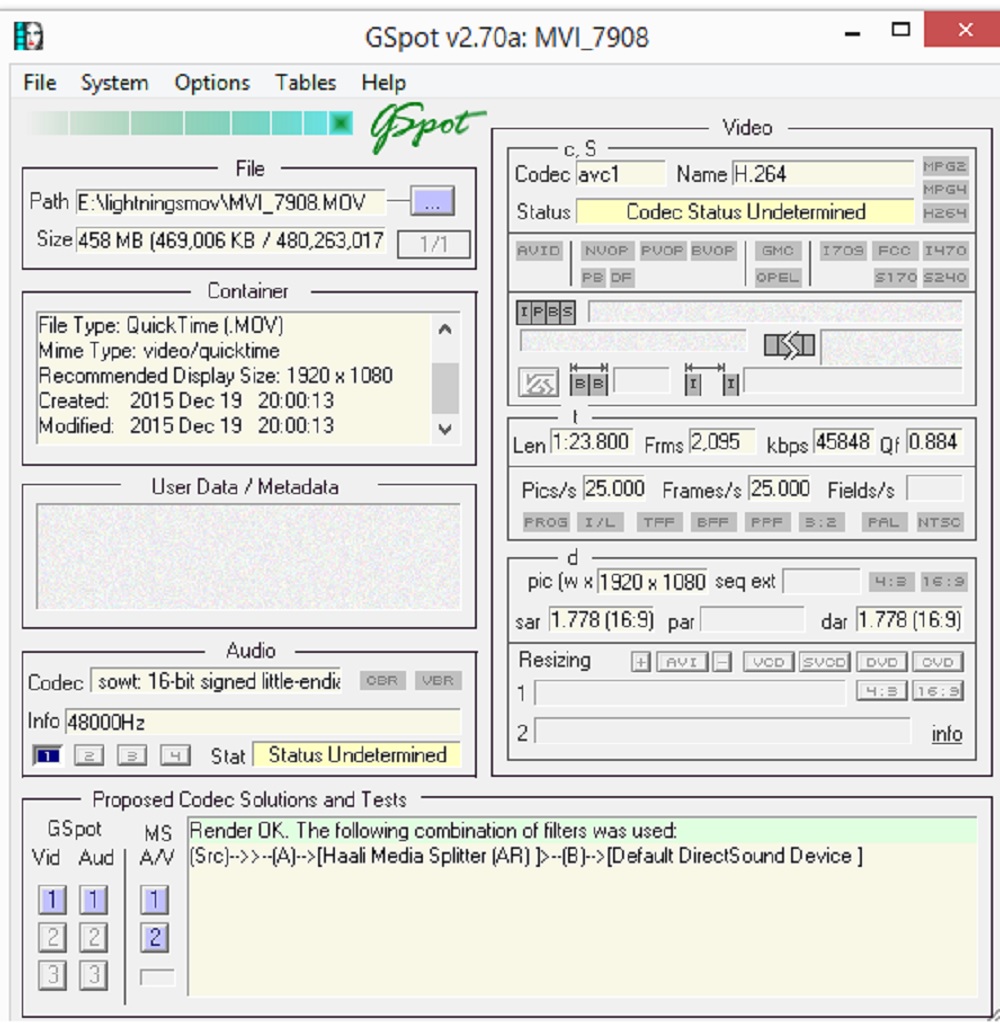Toggle the 4:3 button beside seq ext
The height and width of the screenshot is (1023, 1000).
click(x=890, y=581)
